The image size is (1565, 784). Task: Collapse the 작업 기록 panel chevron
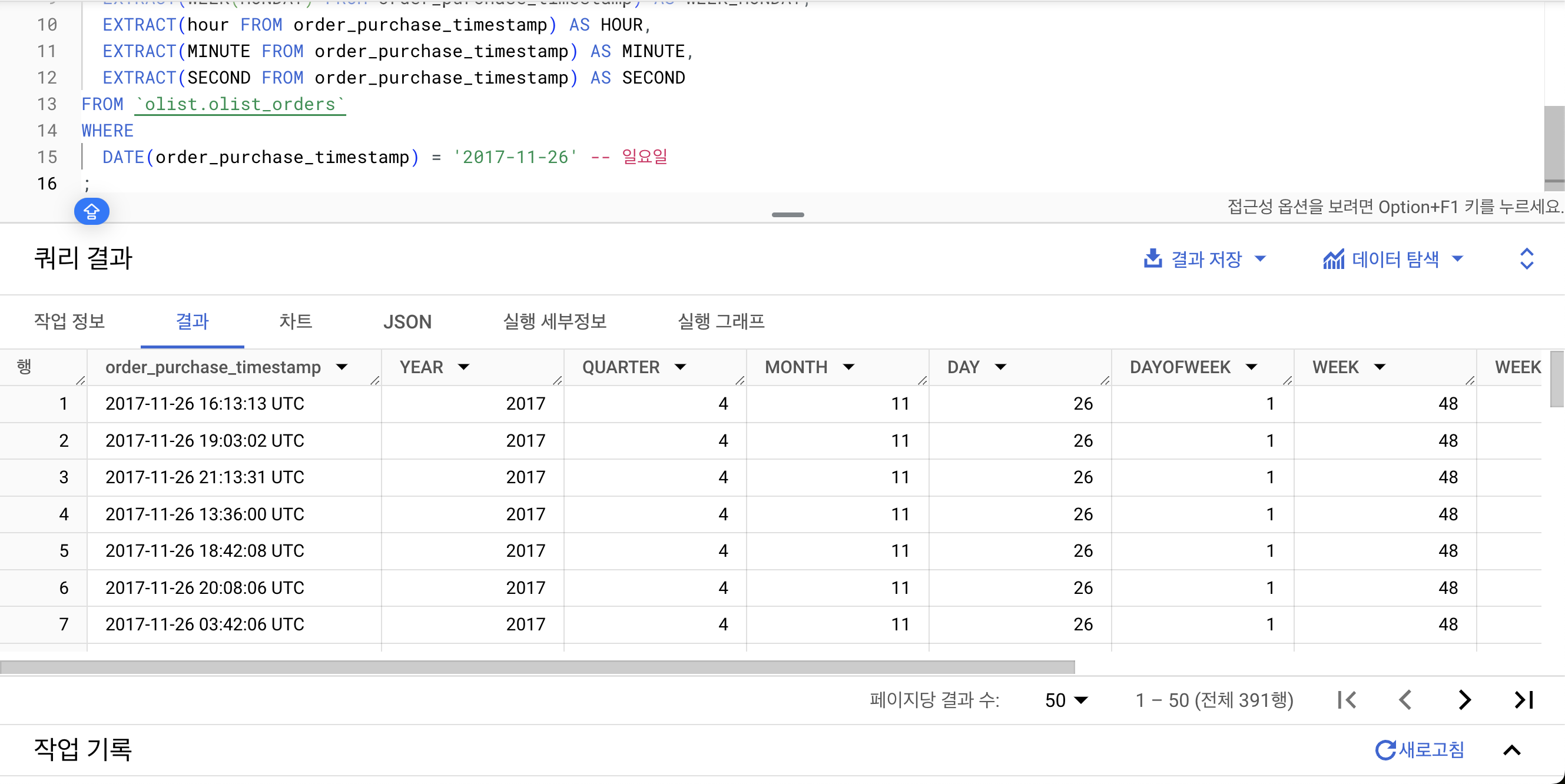pos(1511,750)
